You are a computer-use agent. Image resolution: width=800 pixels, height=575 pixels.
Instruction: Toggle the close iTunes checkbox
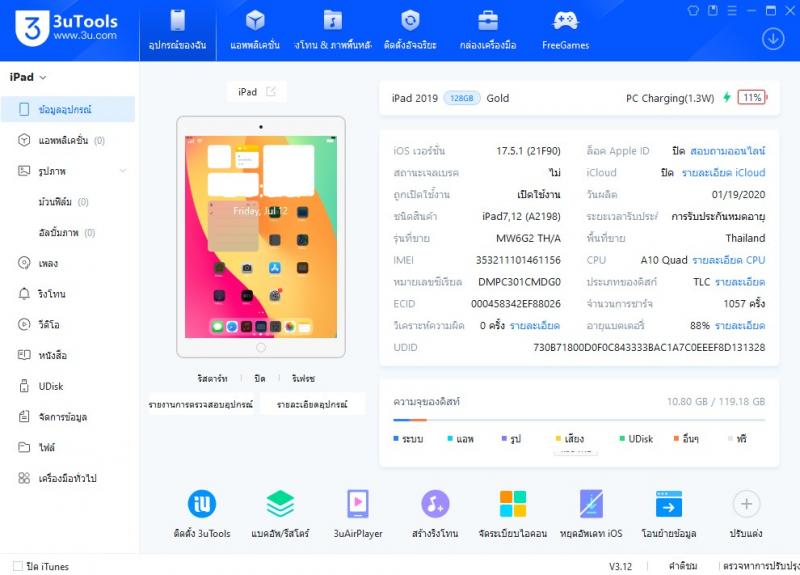pyautogui.click(x=18, y=566)
